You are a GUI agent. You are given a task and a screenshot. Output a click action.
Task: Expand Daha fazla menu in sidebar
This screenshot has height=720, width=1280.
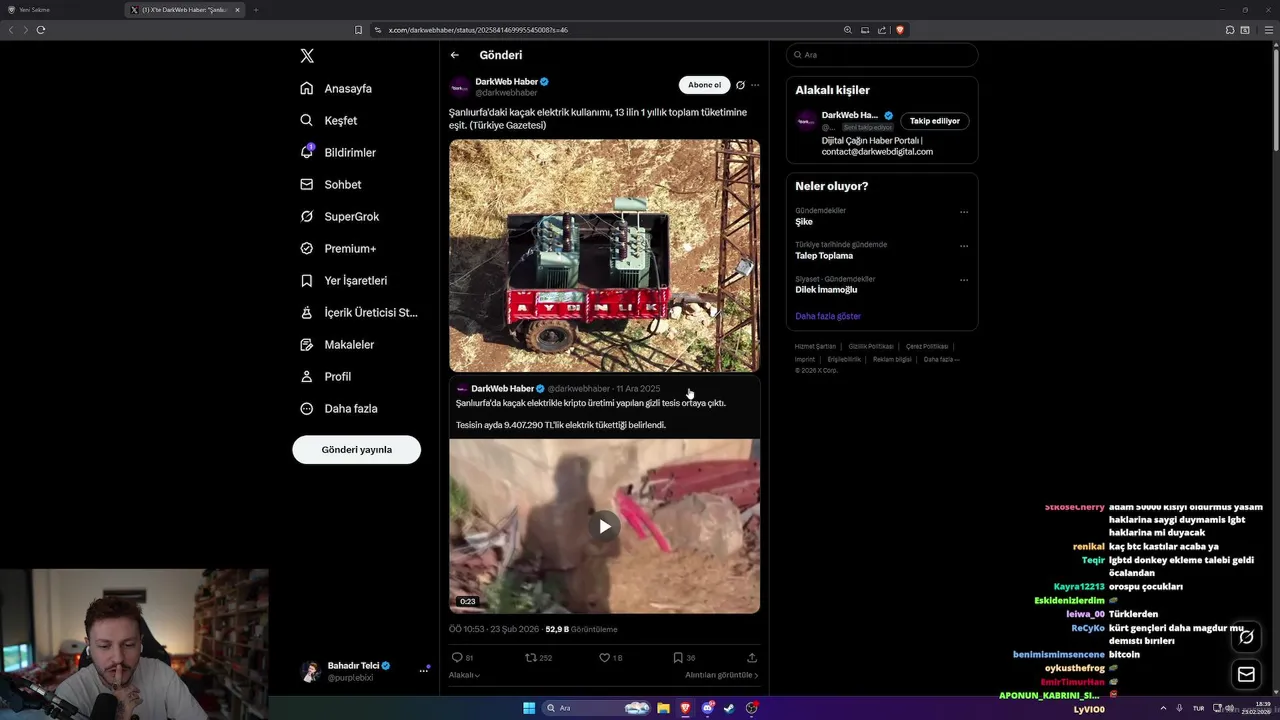click(338, 408)
